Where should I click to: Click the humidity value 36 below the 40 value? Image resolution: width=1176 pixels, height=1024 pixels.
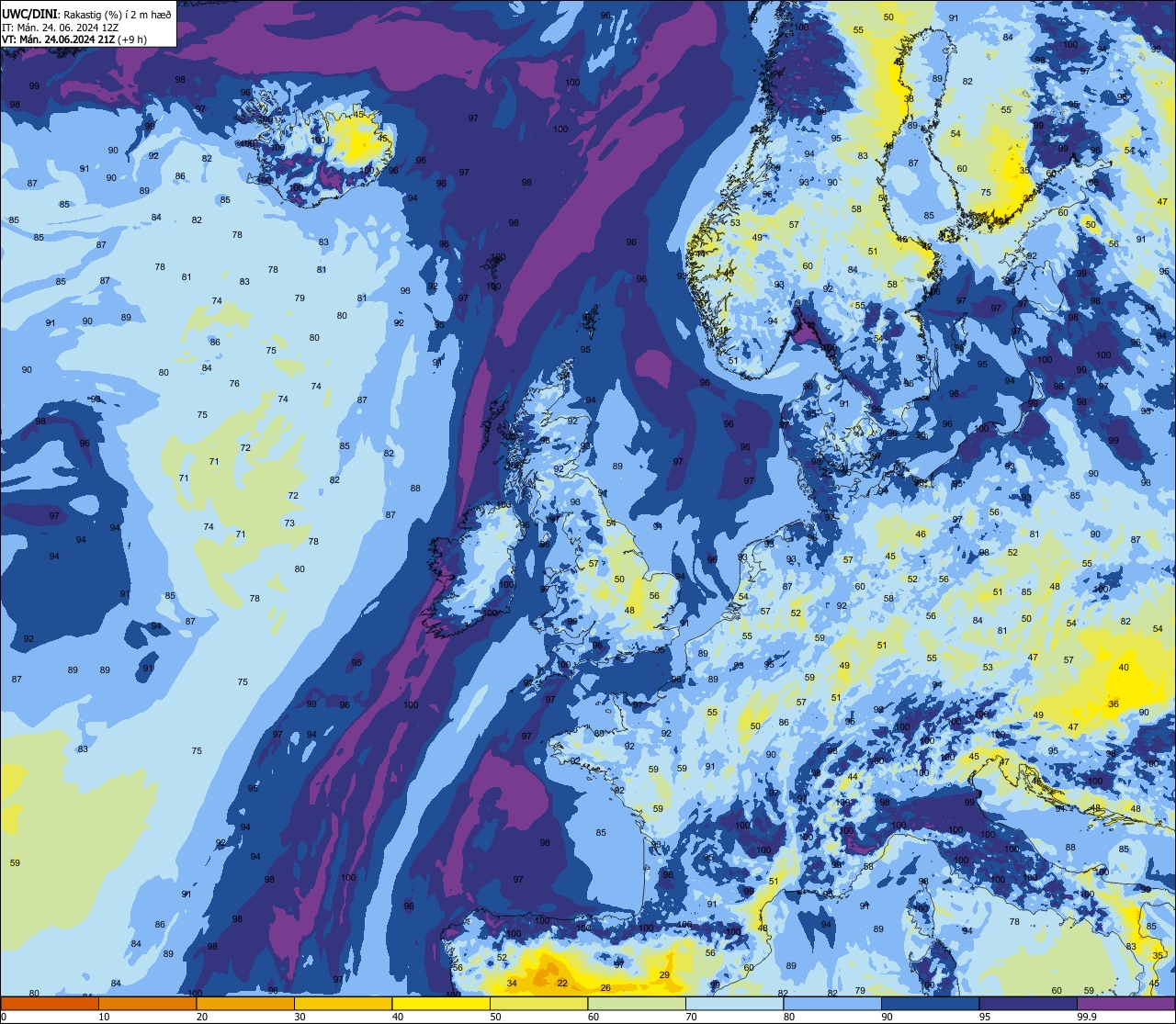(x=1114, y=704)
